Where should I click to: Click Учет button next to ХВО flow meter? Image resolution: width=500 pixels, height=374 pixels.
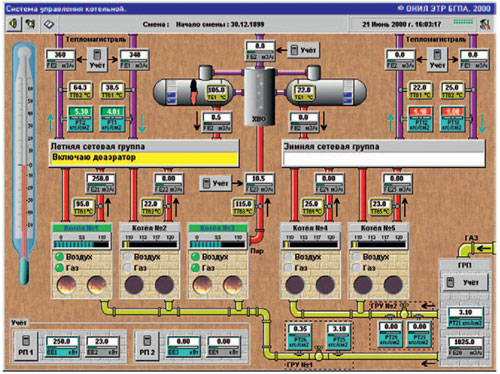303,50
